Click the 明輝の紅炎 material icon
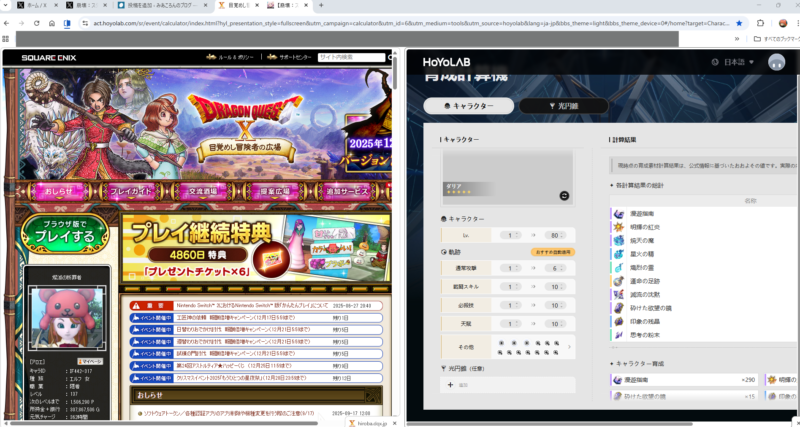Screen dimensions: 800x427 point(618,227)
